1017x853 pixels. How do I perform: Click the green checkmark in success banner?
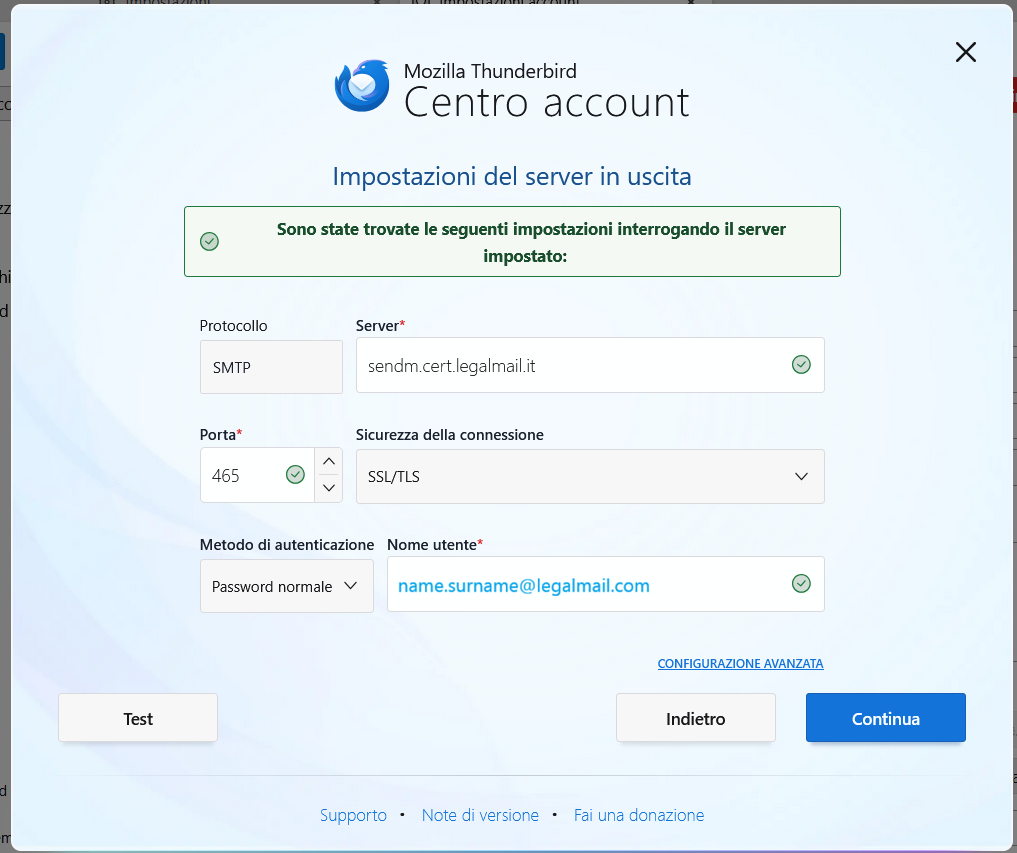(x=209, y=241)
